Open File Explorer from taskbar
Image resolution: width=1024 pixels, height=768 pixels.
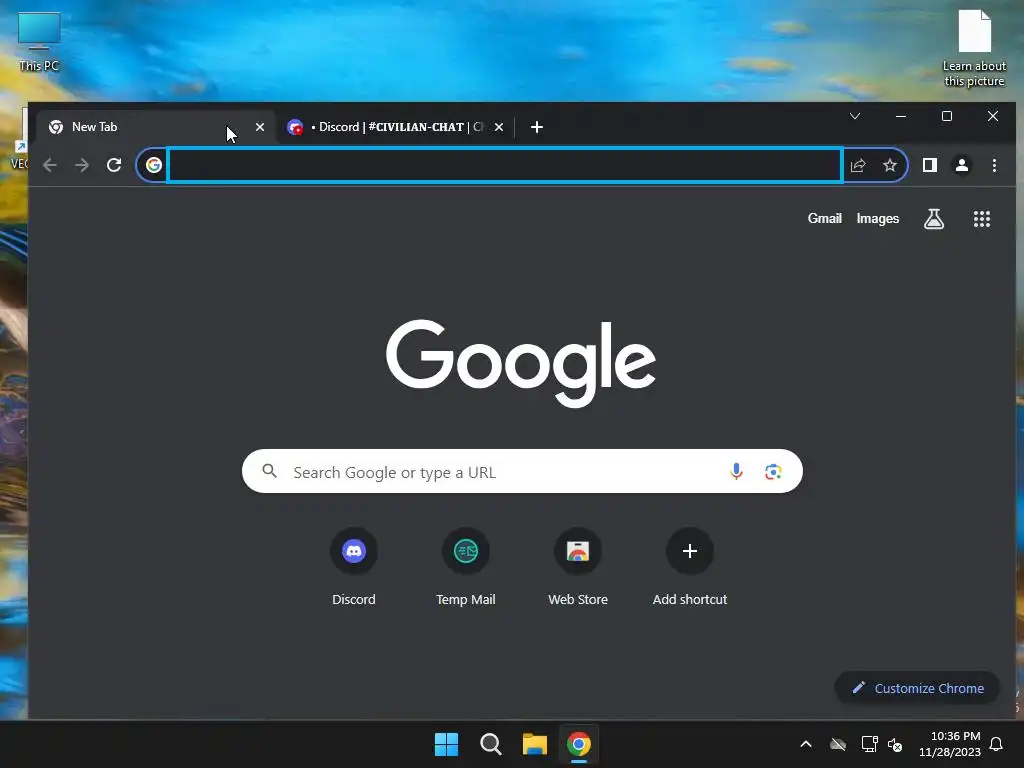534,744
